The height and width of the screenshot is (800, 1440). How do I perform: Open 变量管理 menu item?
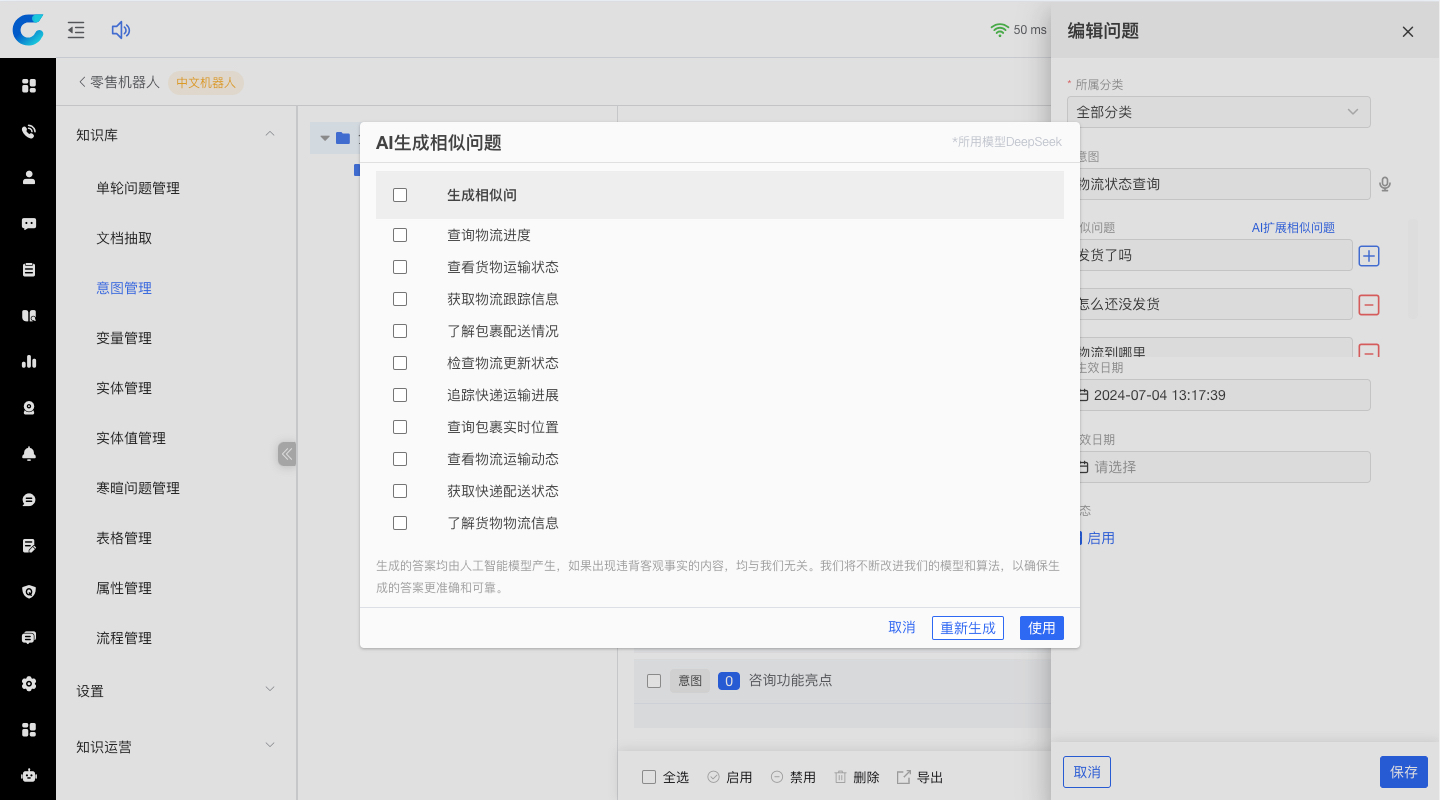[124, 338]
